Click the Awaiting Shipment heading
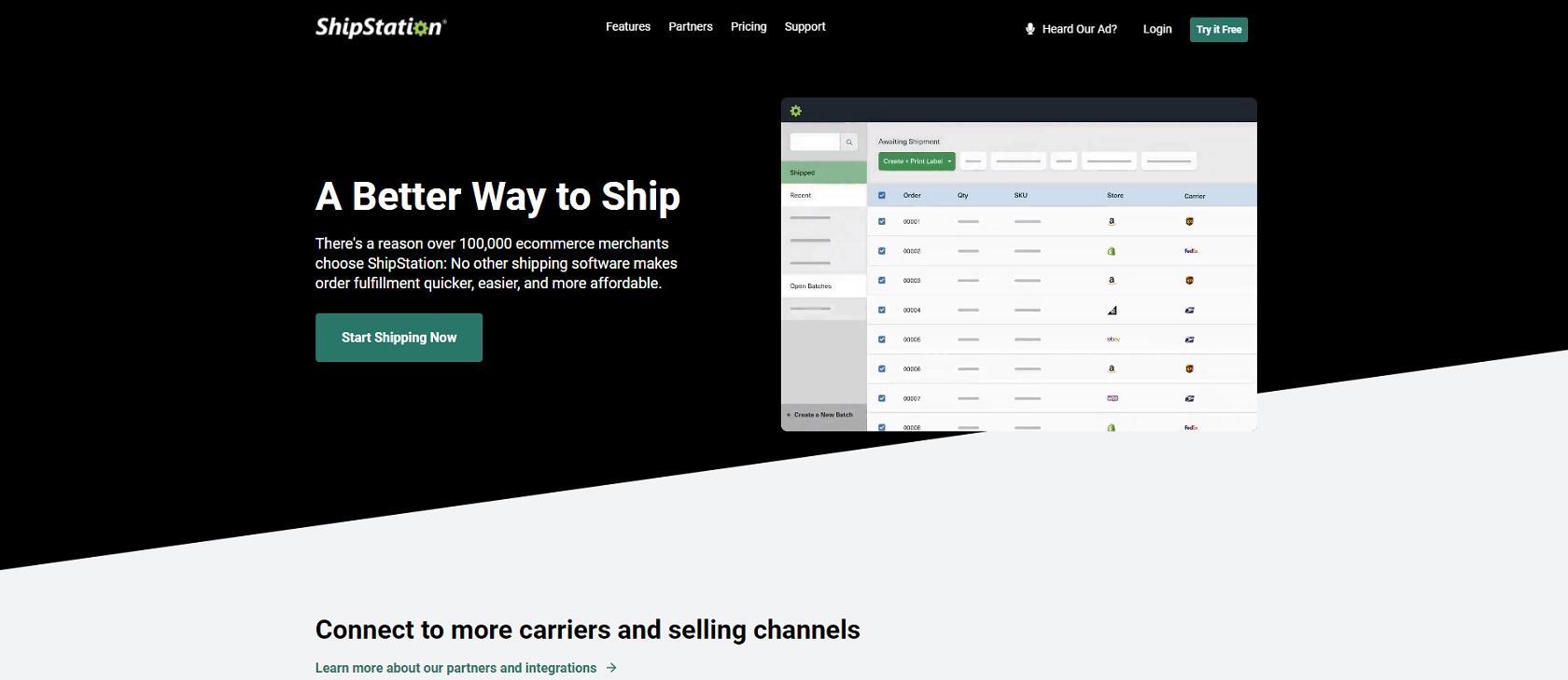 click(x=909, y=142)
